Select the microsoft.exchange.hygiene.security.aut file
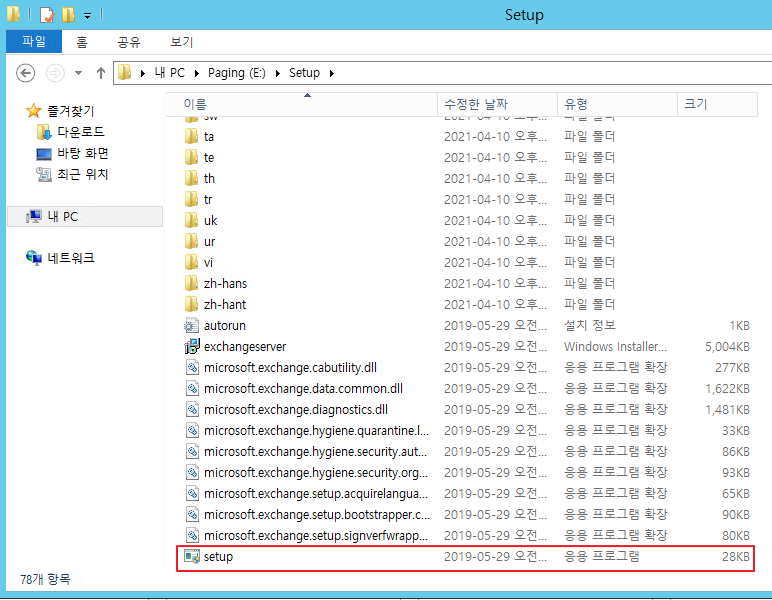This screenshot has width=772, height=600. pos(316,452)
